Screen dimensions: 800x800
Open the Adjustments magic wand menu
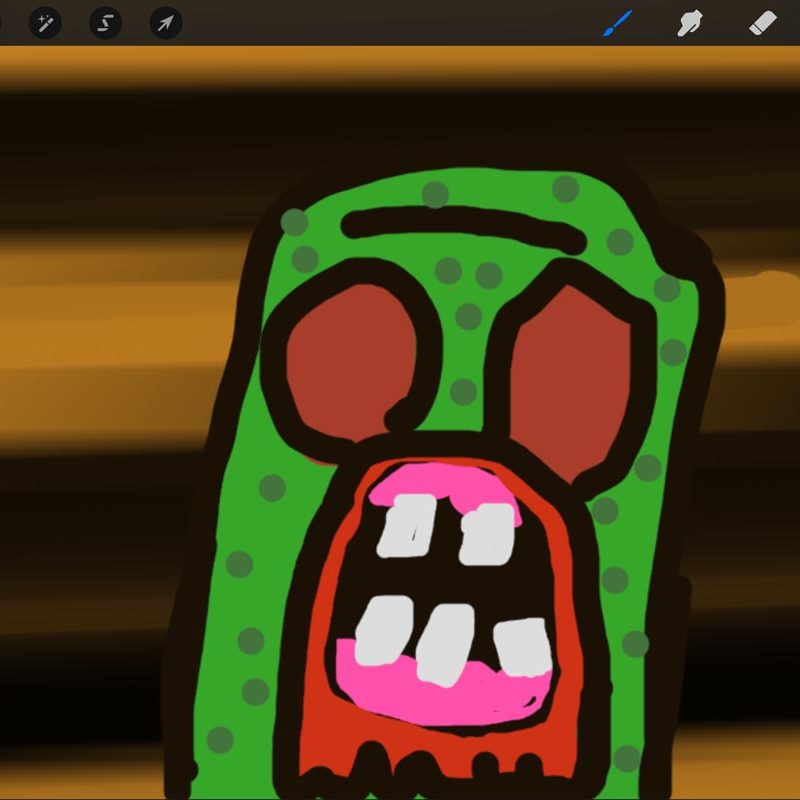(x=45, y=22)
